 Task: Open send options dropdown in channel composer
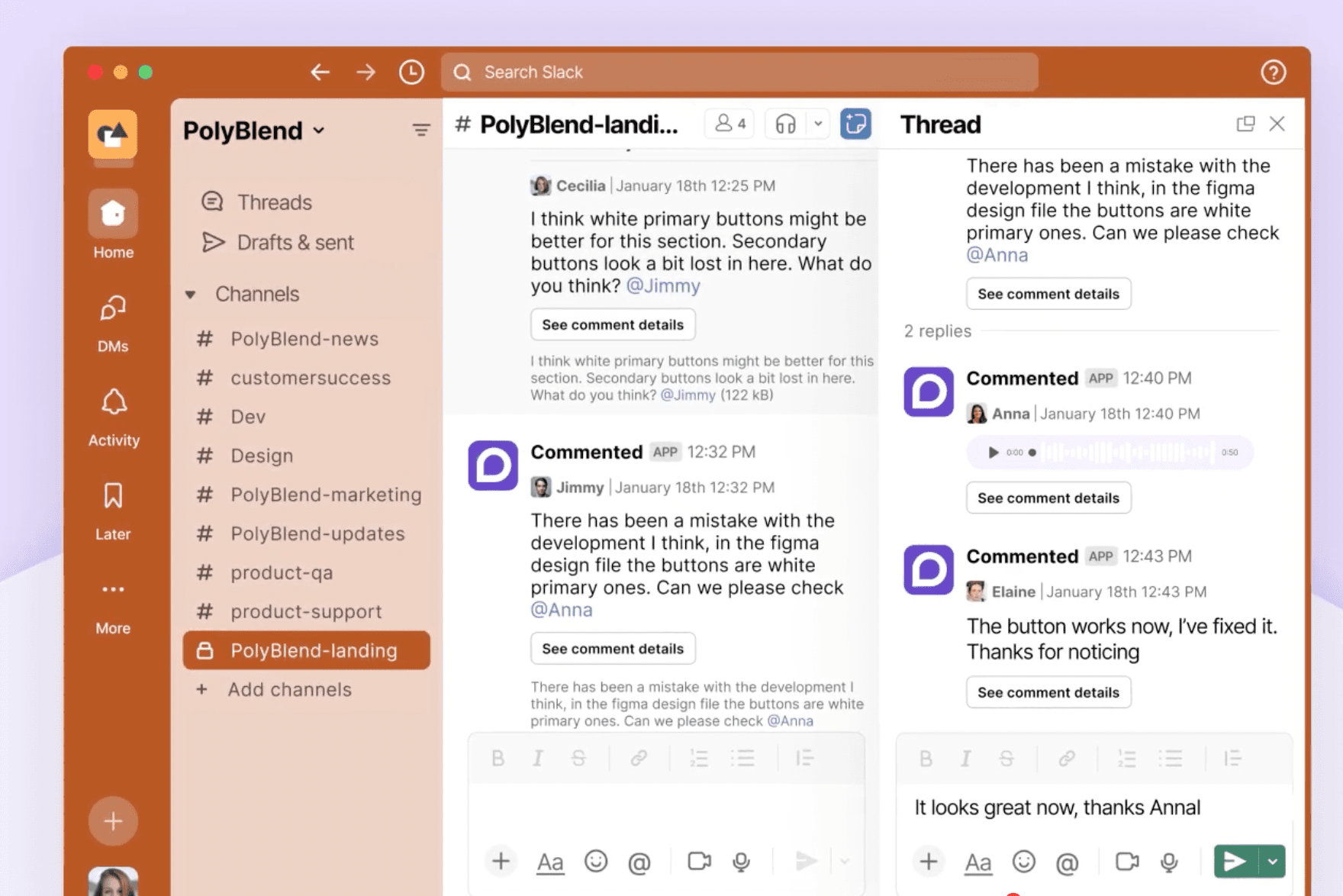click(x=845, y=862)
